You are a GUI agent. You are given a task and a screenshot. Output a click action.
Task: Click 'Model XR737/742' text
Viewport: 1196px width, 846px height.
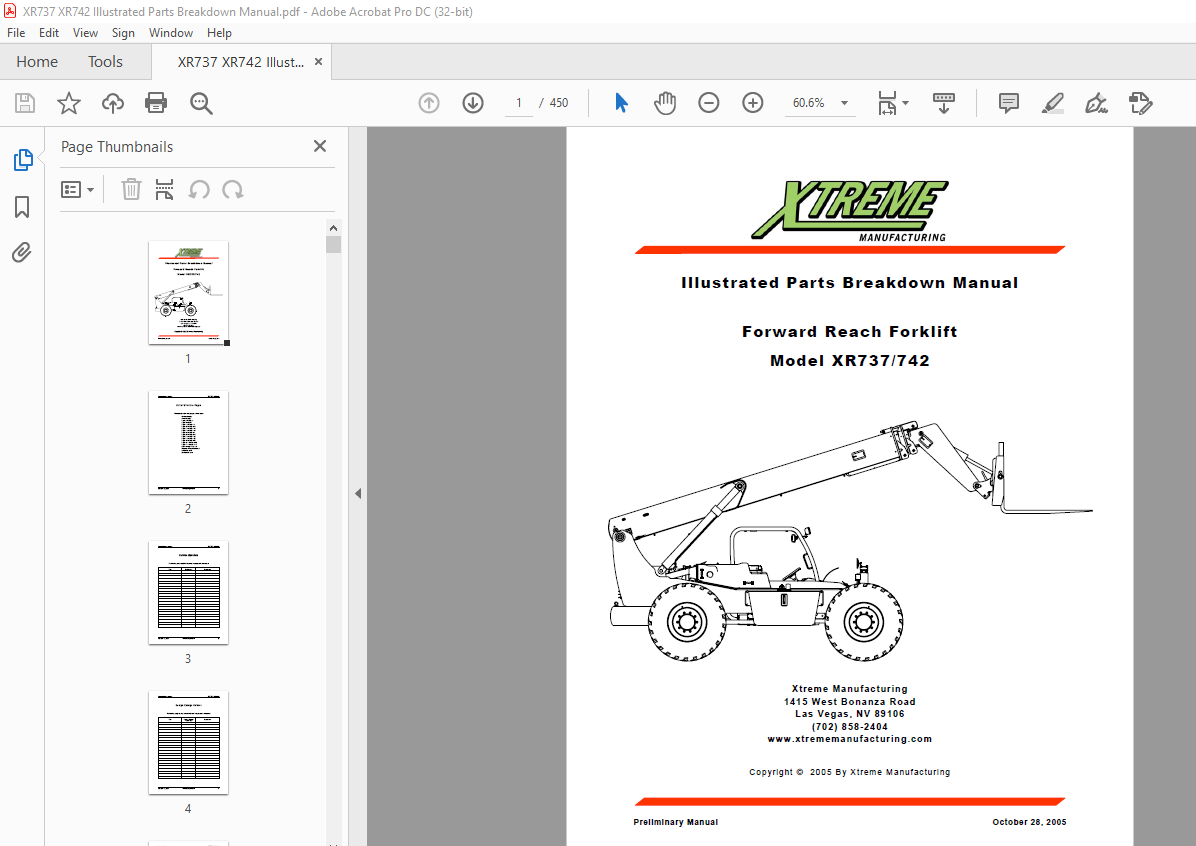[850, 361]
